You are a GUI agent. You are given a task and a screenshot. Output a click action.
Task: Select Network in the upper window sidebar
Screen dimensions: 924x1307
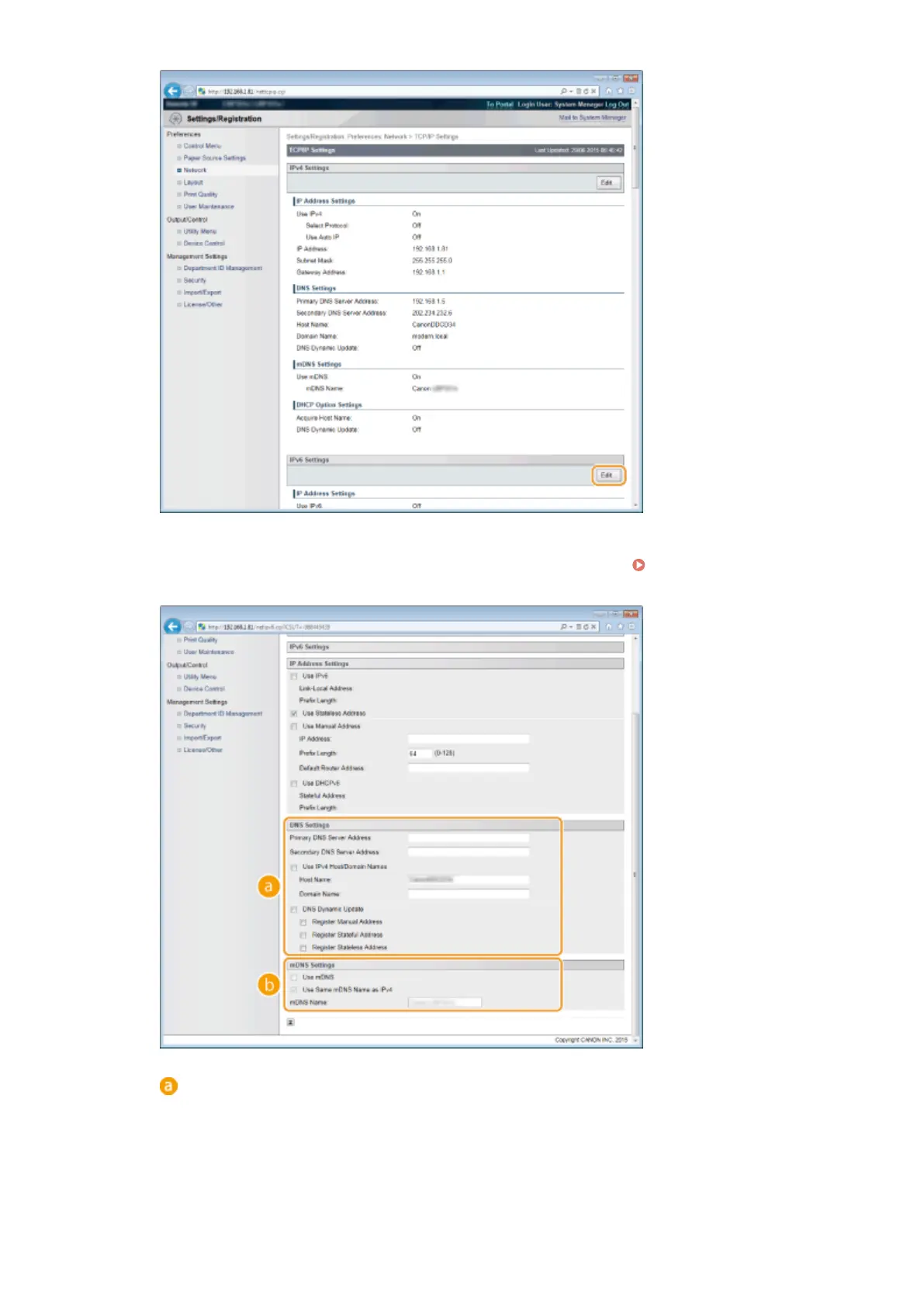(x=195, y=170)
